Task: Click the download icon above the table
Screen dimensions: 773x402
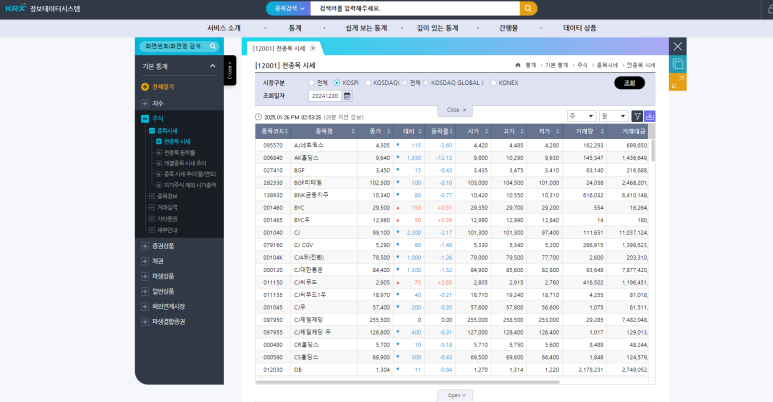Action: [x=650, y=116]
